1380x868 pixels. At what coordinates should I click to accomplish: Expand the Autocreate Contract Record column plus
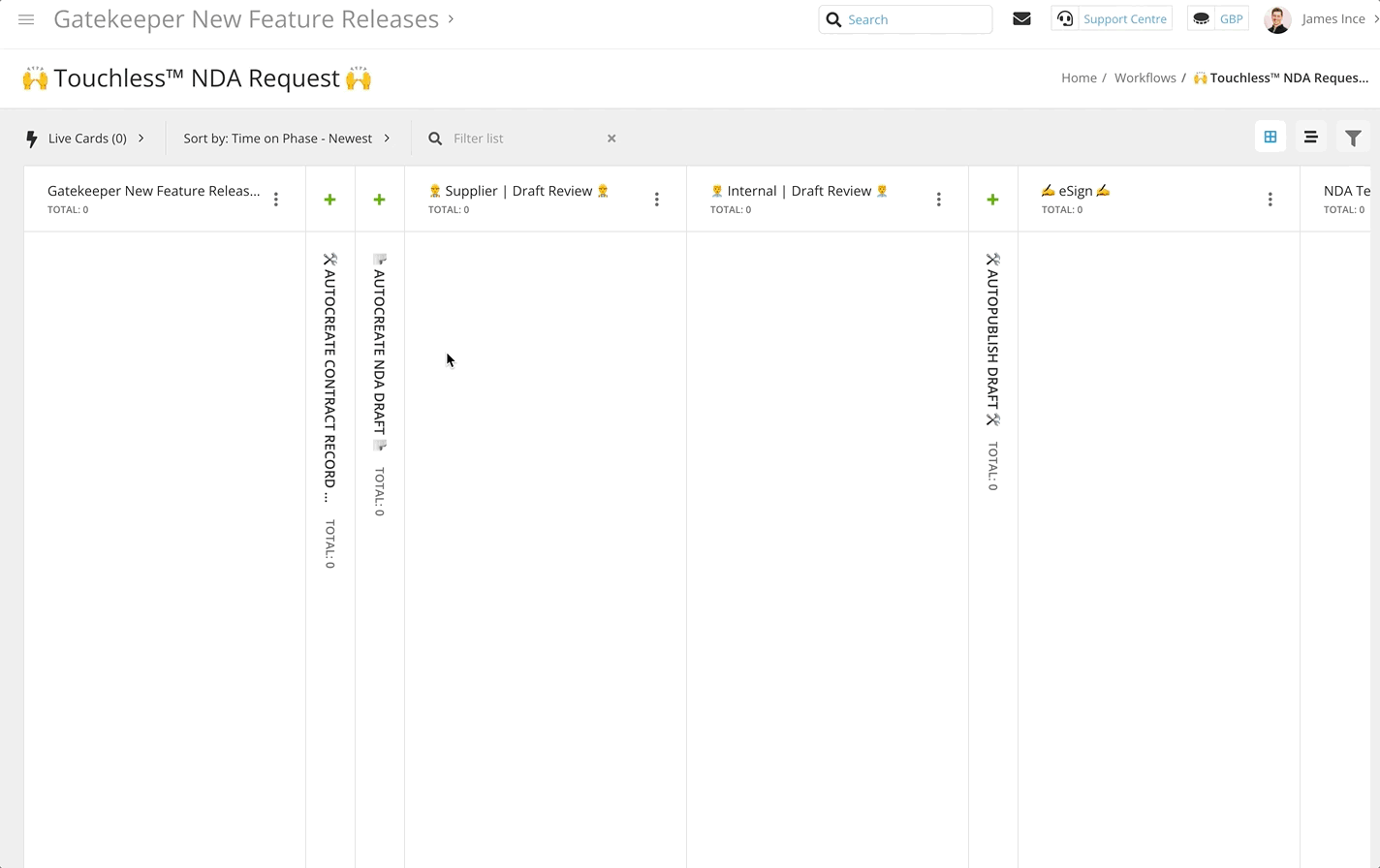tap(330, 200)
